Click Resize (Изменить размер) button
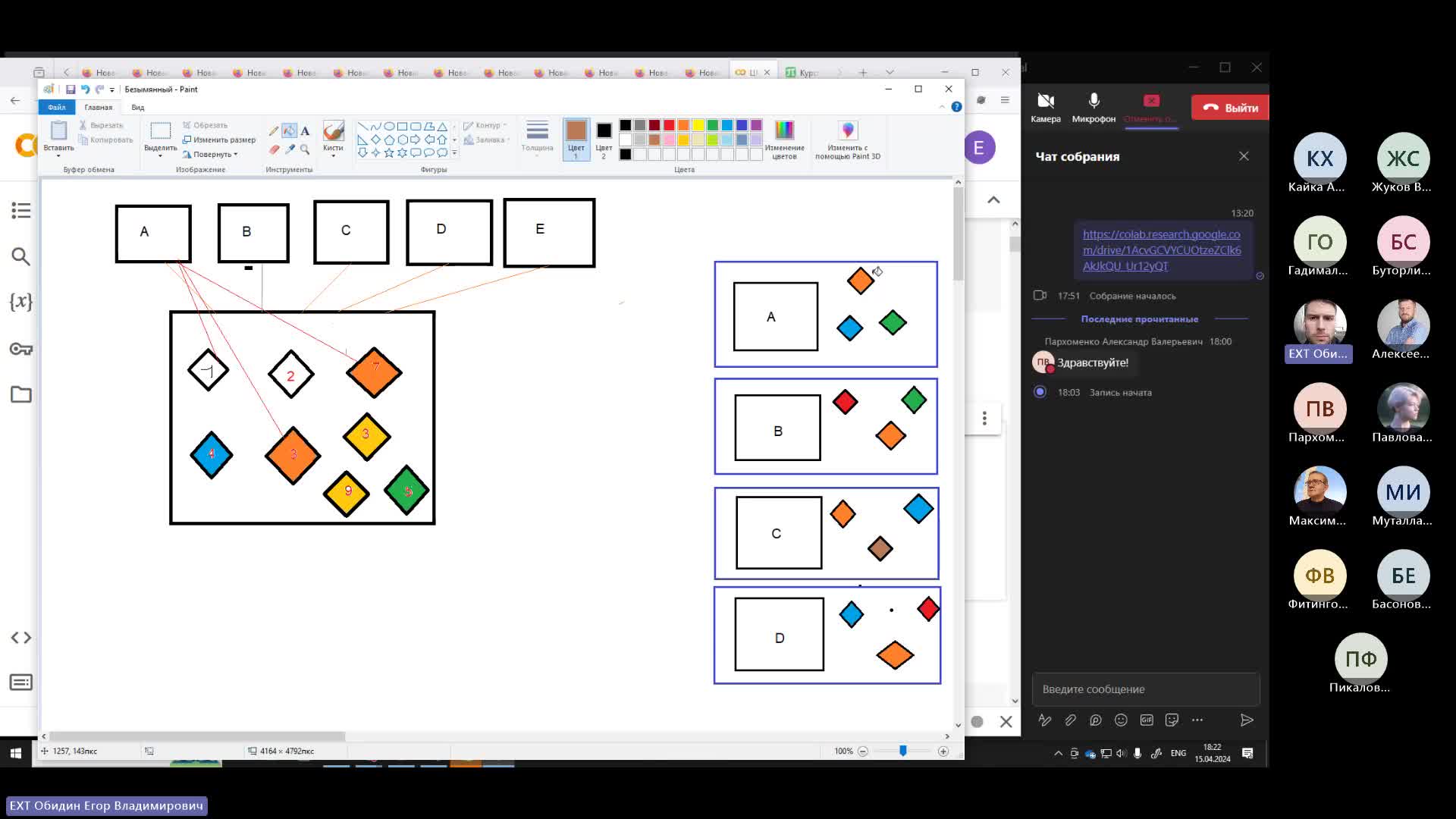The height and width of the screenshot is (819, 1456). [x=219, y=140]
